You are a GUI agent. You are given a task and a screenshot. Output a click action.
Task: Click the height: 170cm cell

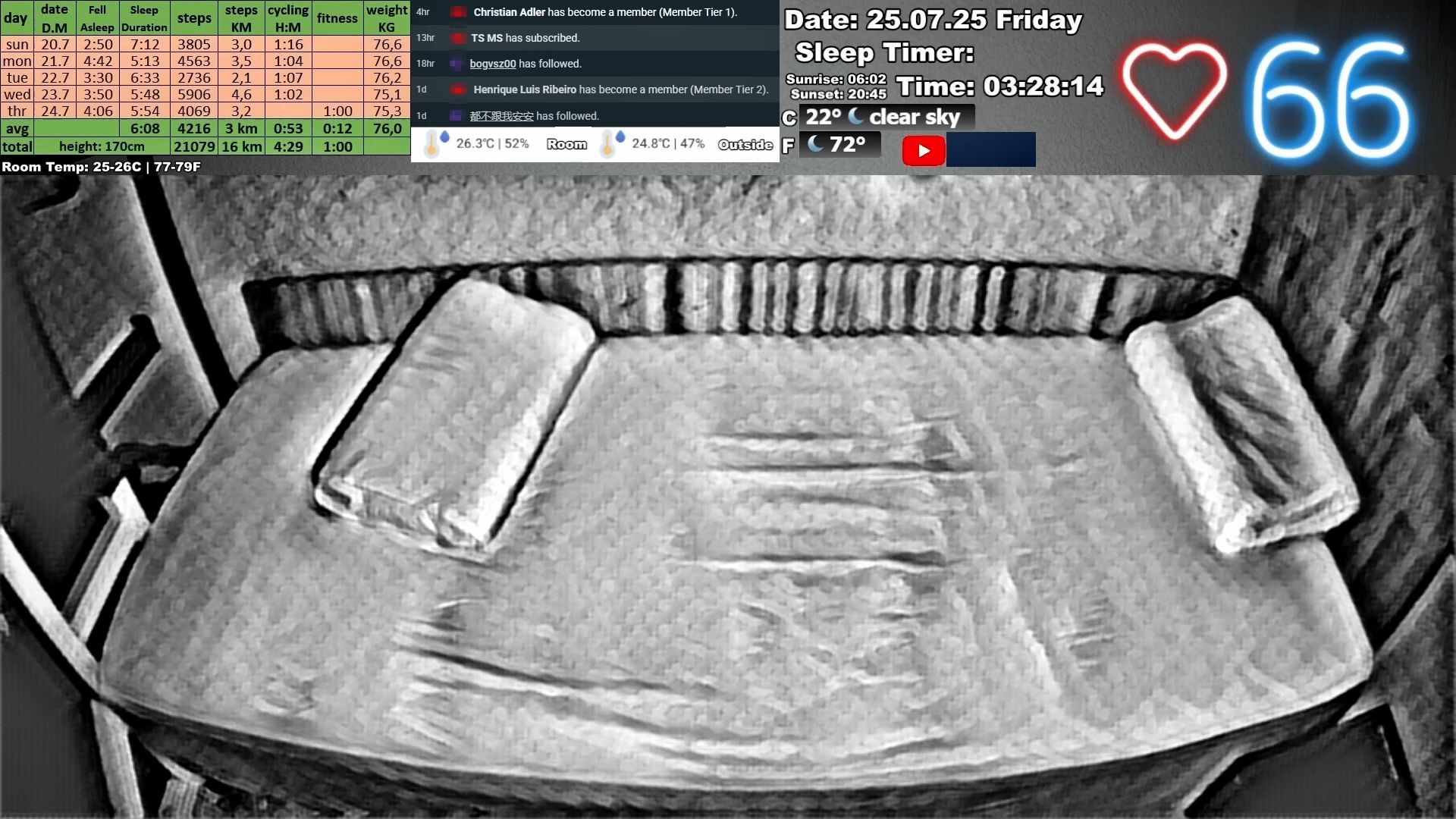tap(102, 146)
